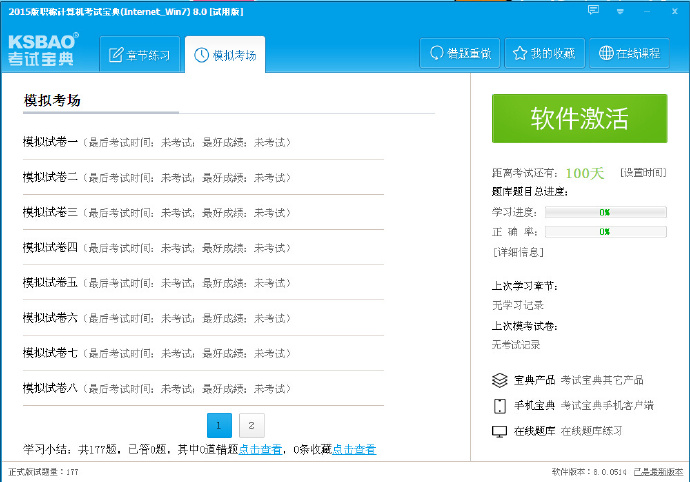The height and width of the screenshot is (482, 690).
Task: Switch to the 章节练习 tab
Action: 139,55
